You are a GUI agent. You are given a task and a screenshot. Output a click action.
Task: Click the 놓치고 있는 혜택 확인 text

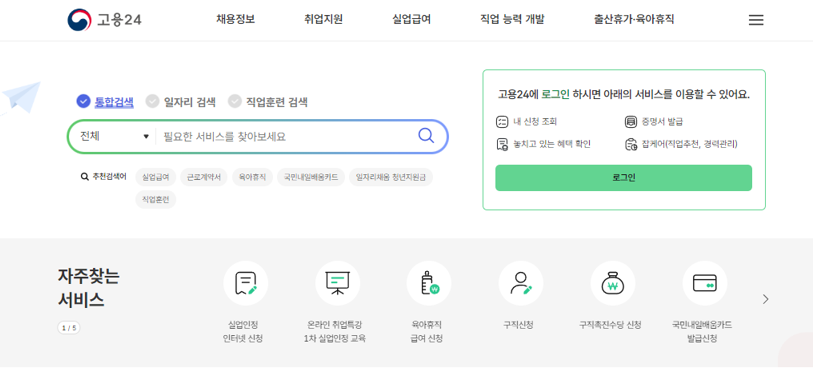click(551, 144)
